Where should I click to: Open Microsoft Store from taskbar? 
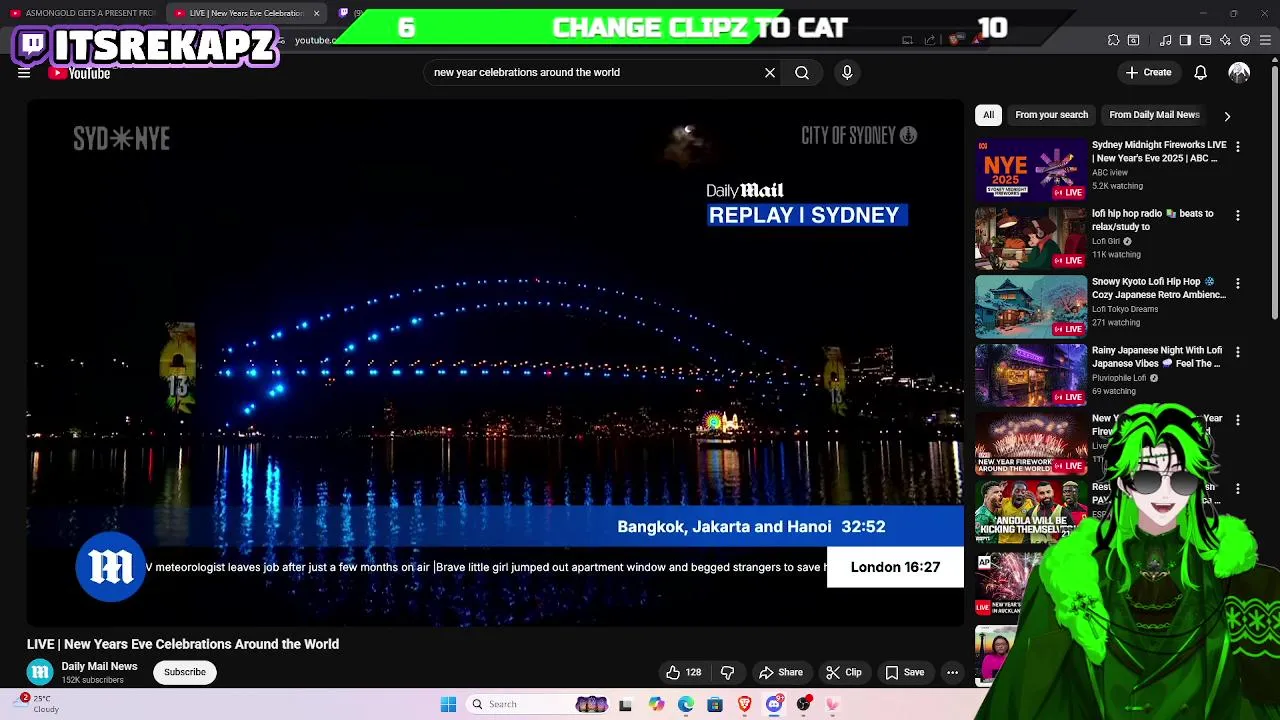[x=715, y=704]
